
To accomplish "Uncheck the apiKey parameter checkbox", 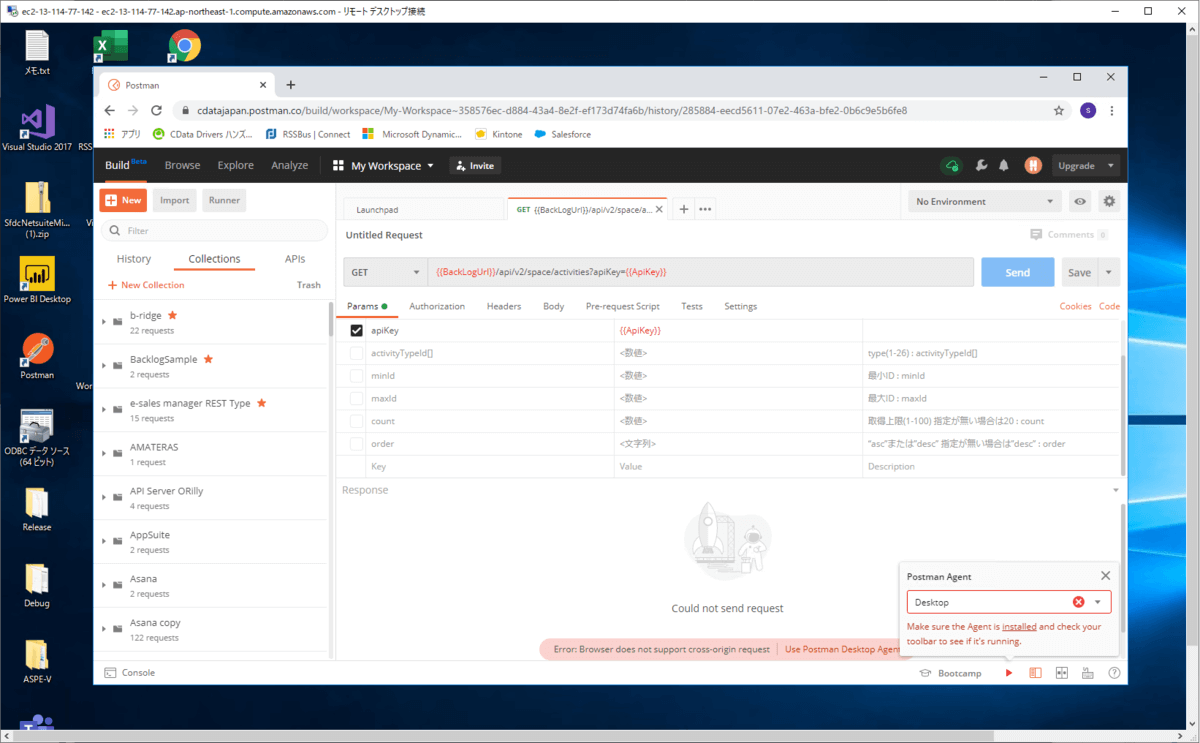I will (356, 331).
